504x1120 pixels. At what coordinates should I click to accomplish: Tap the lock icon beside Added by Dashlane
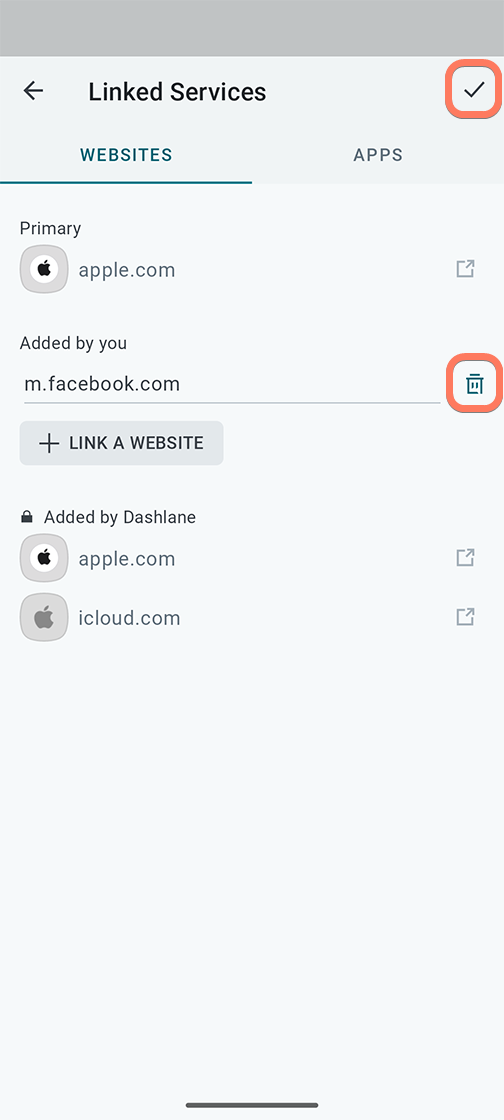[27, 516]
